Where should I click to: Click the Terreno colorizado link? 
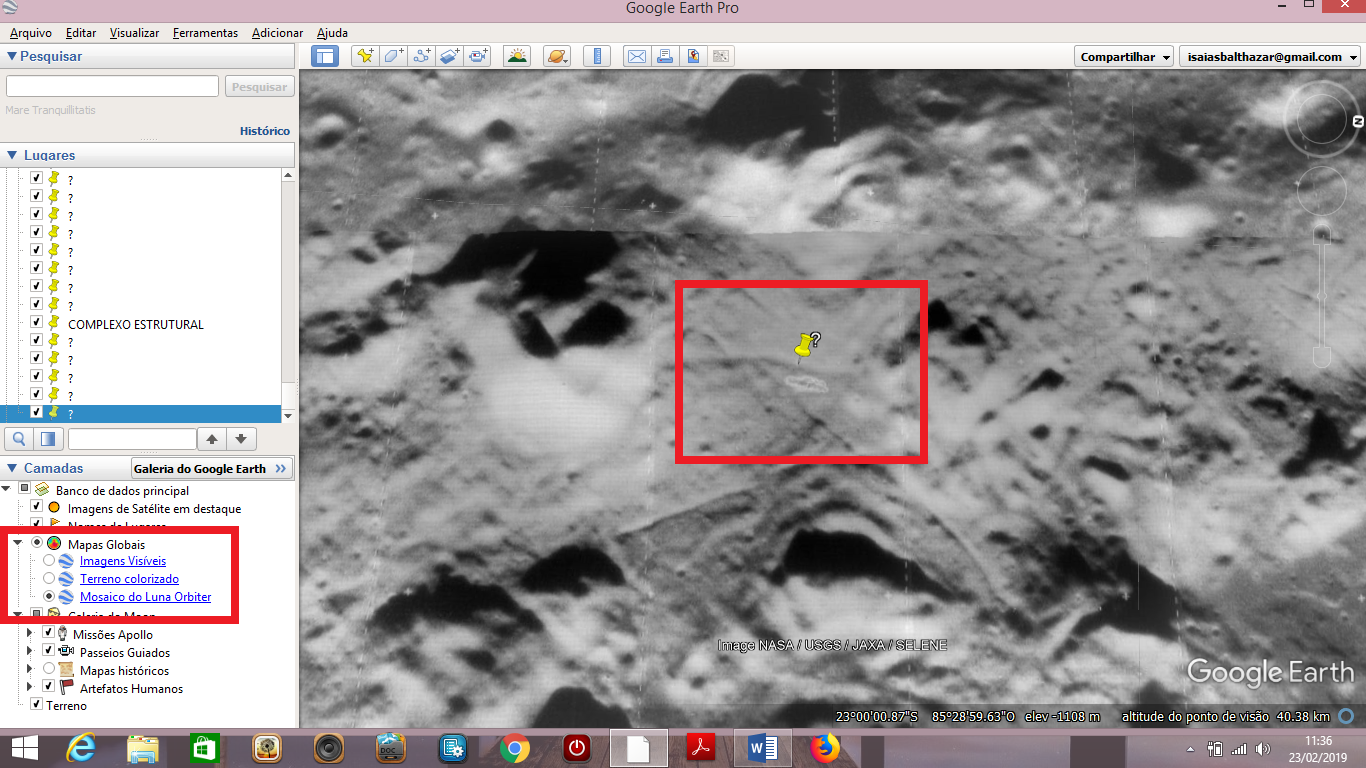pyautogui.click(x=129, y=579)
